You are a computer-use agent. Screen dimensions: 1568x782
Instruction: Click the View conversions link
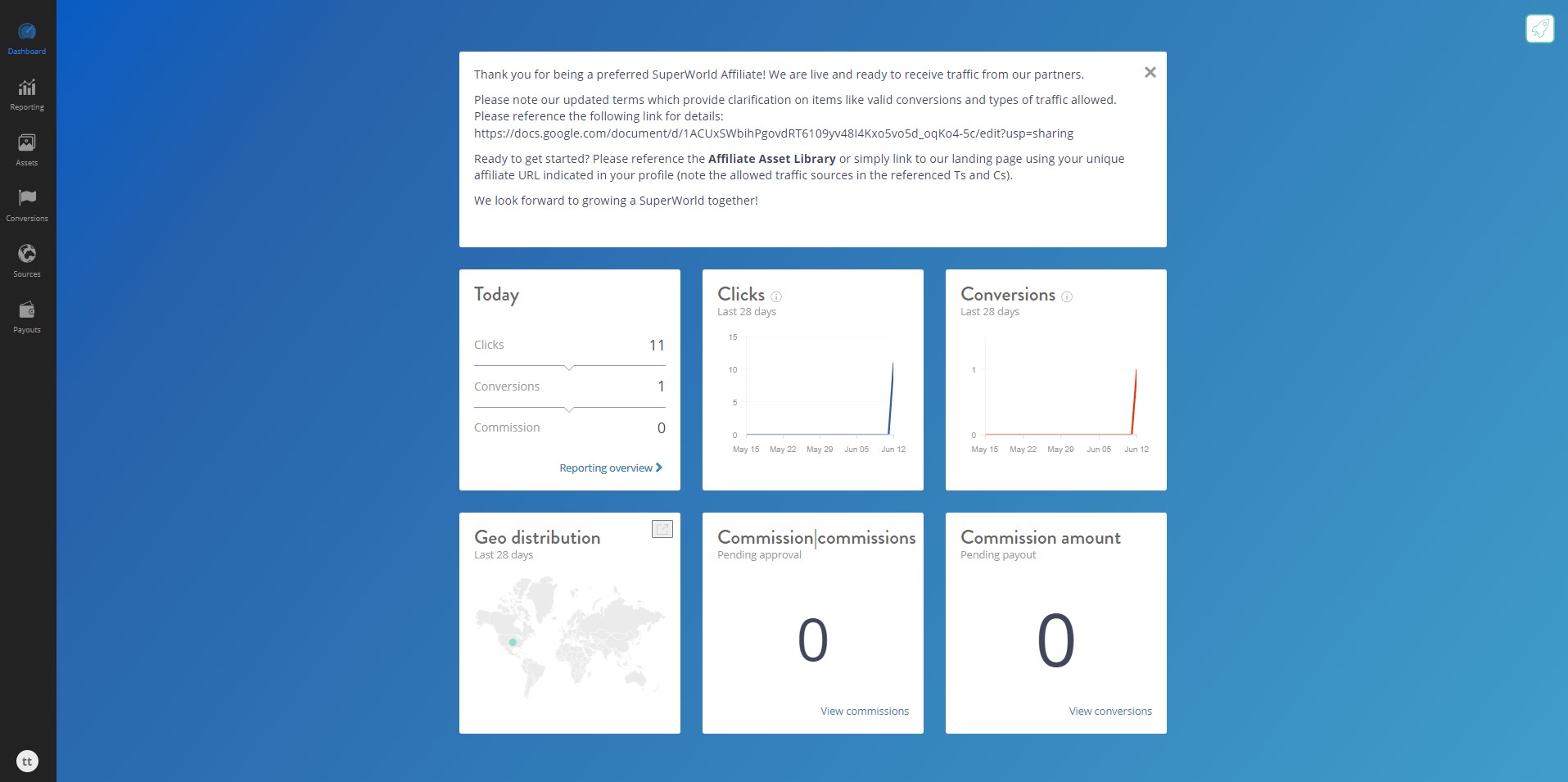pos(1110,712)
